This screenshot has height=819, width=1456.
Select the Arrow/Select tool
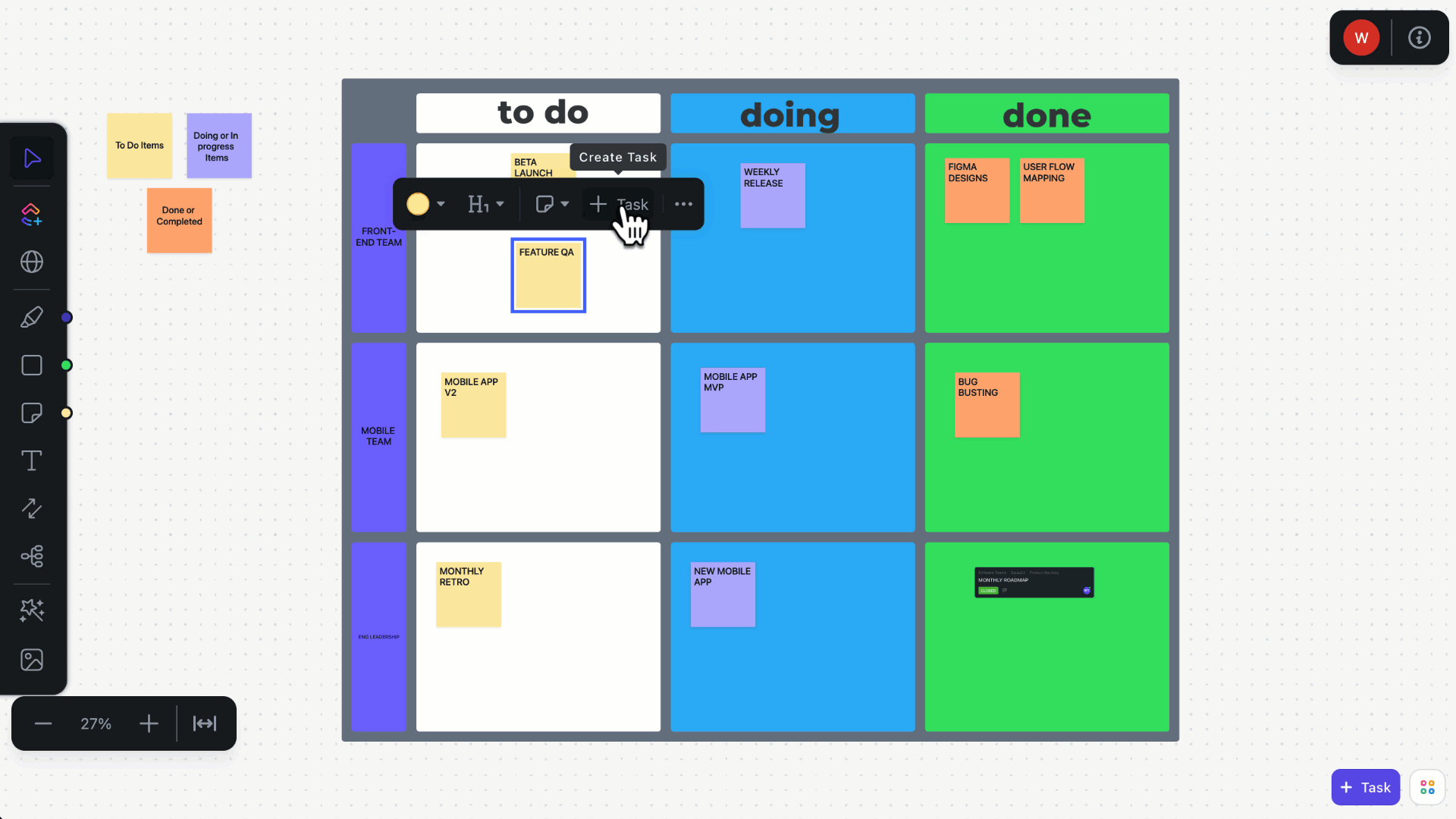(32, 158)
